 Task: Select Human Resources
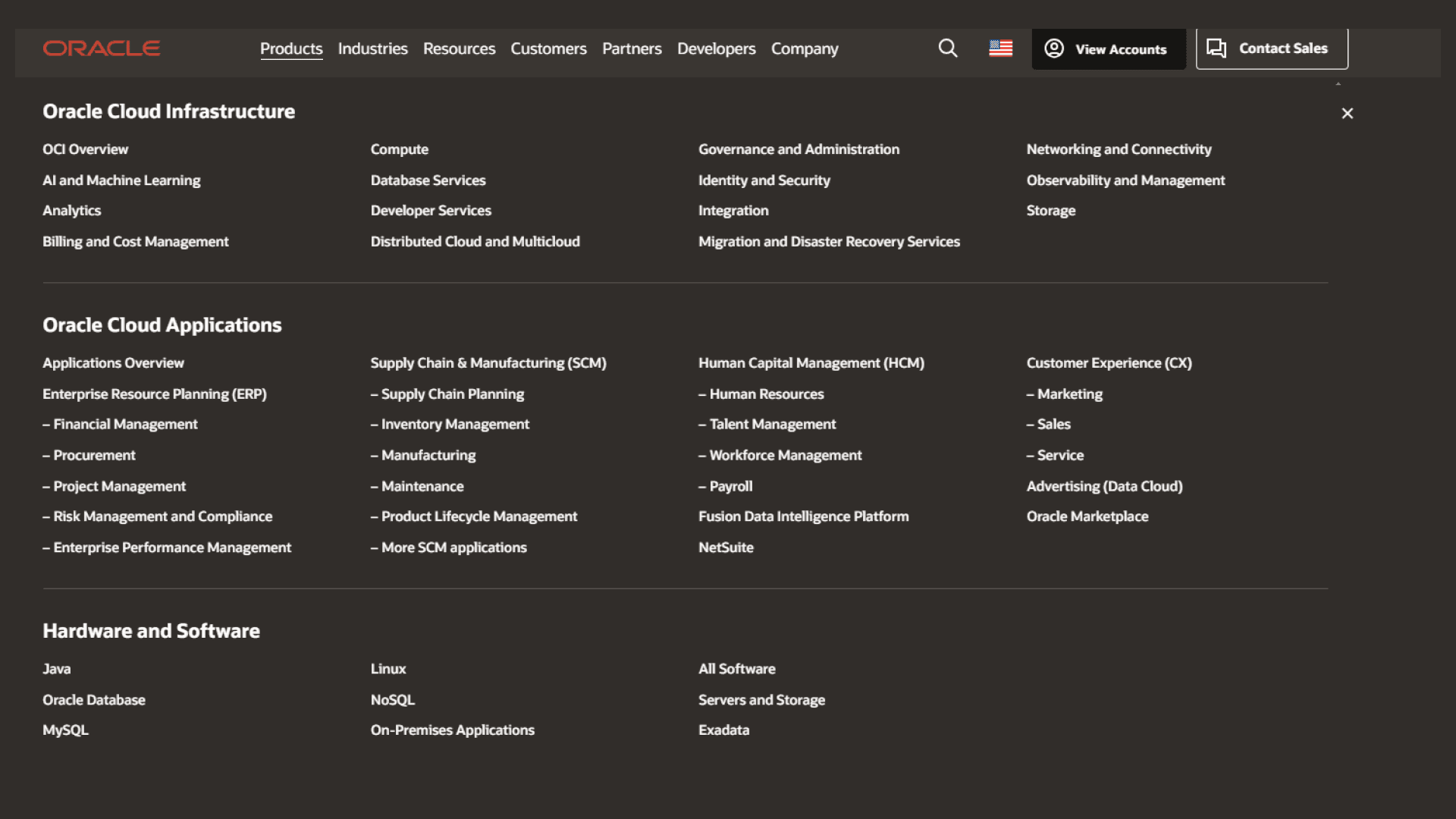[761, 394]
